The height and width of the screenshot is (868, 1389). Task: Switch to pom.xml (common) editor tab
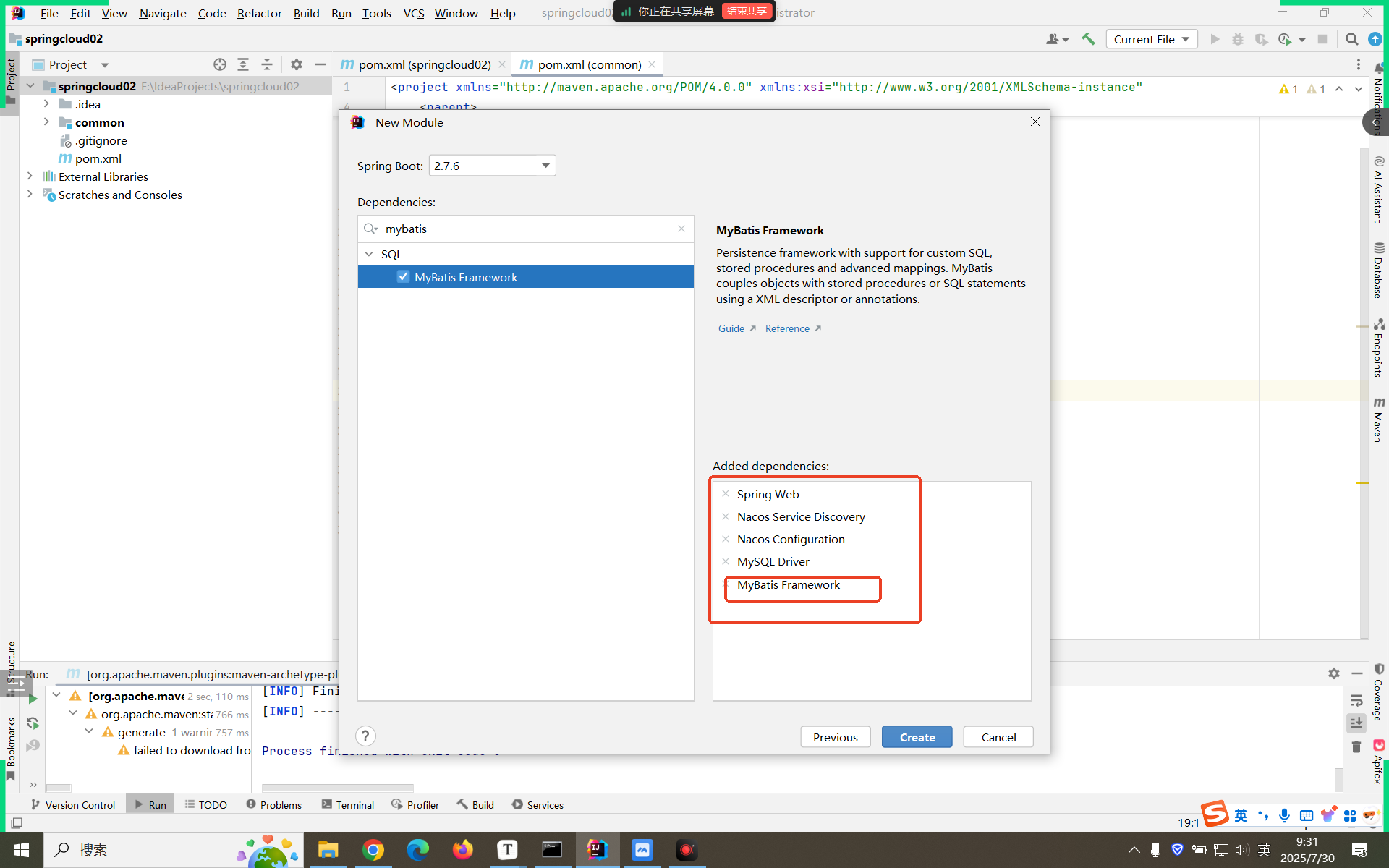(588, 64)
